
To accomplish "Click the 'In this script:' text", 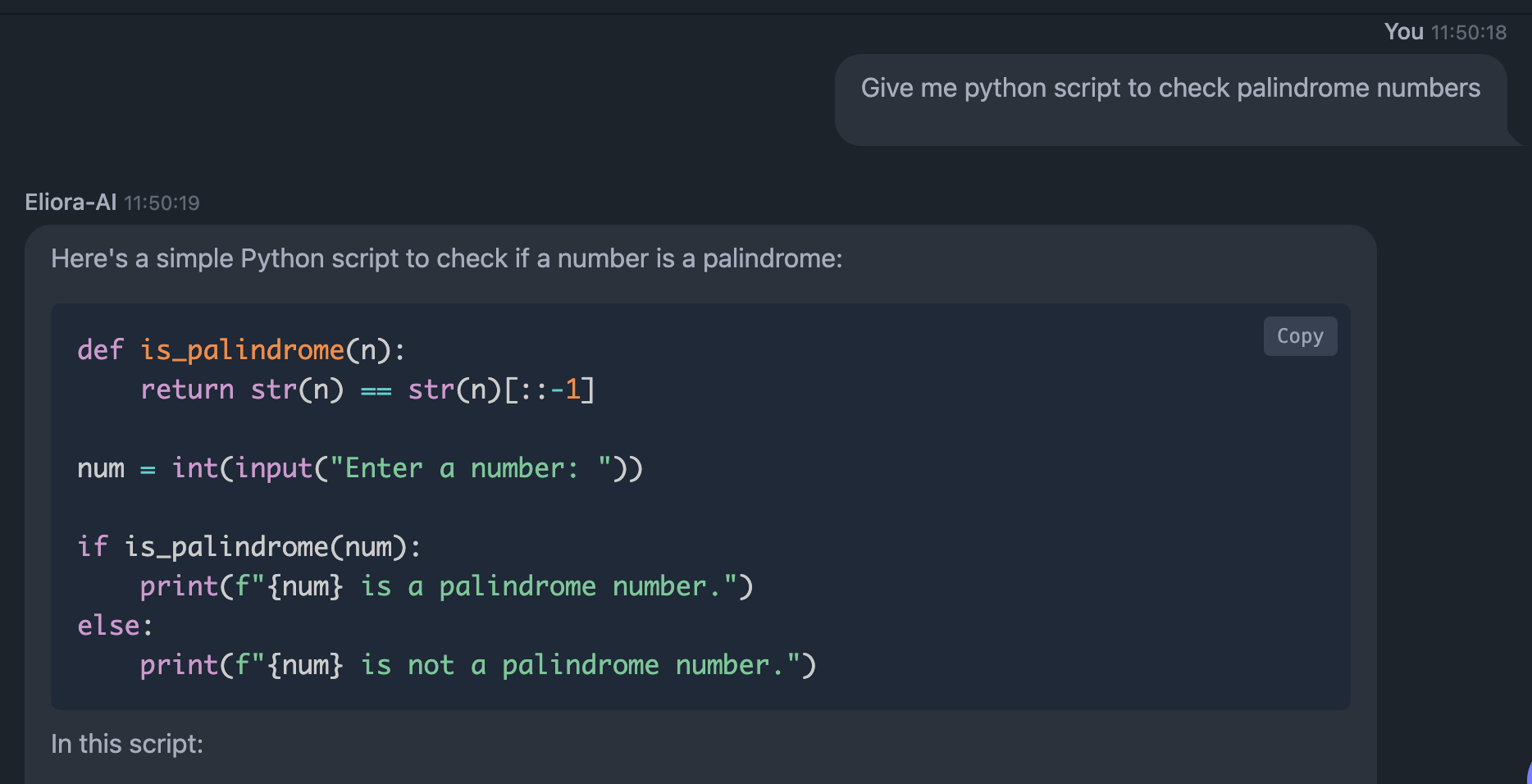I will [127, 744].
